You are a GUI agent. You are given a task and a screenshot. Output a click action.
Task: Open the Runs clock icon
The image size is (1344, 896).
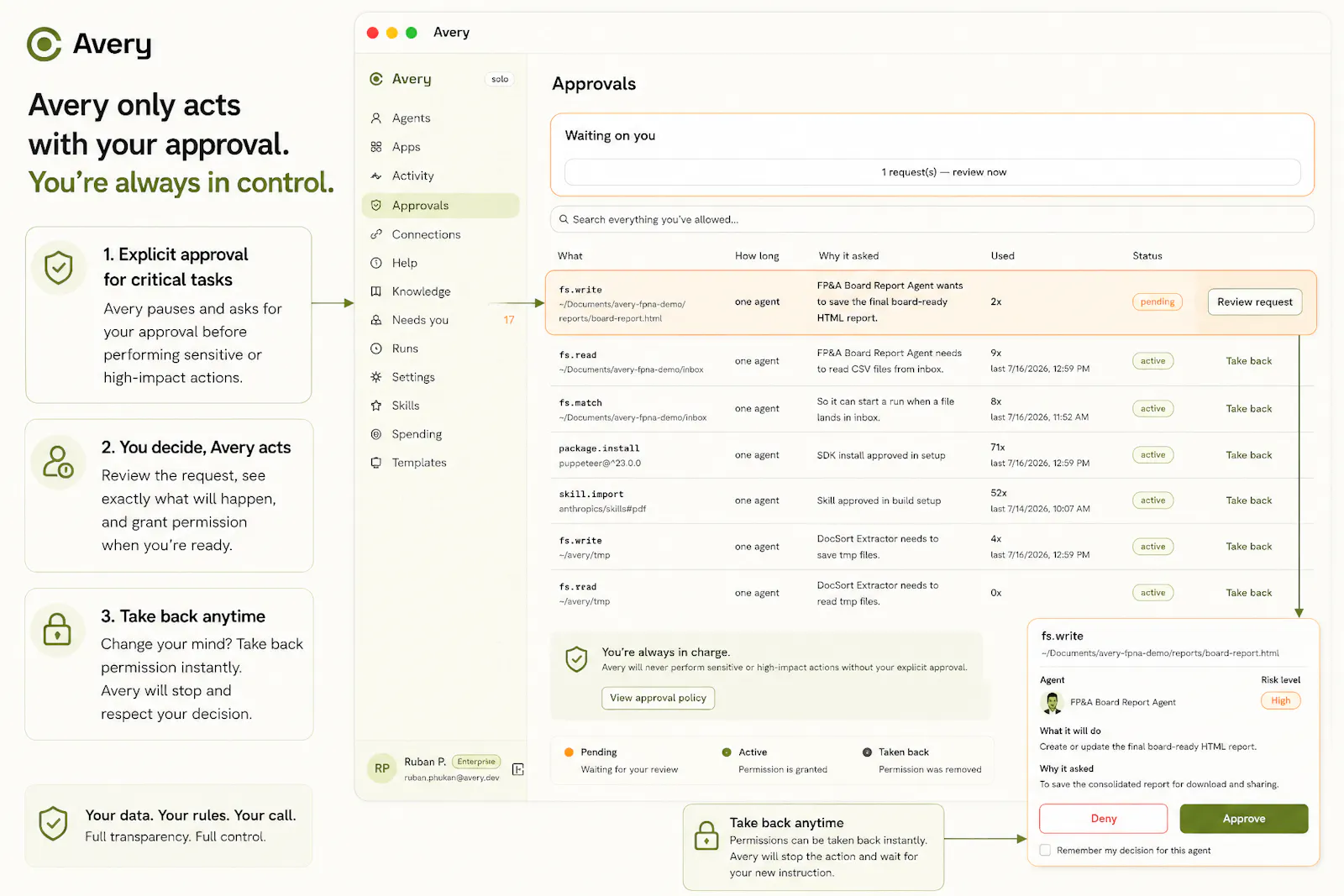tap(376, 348)
